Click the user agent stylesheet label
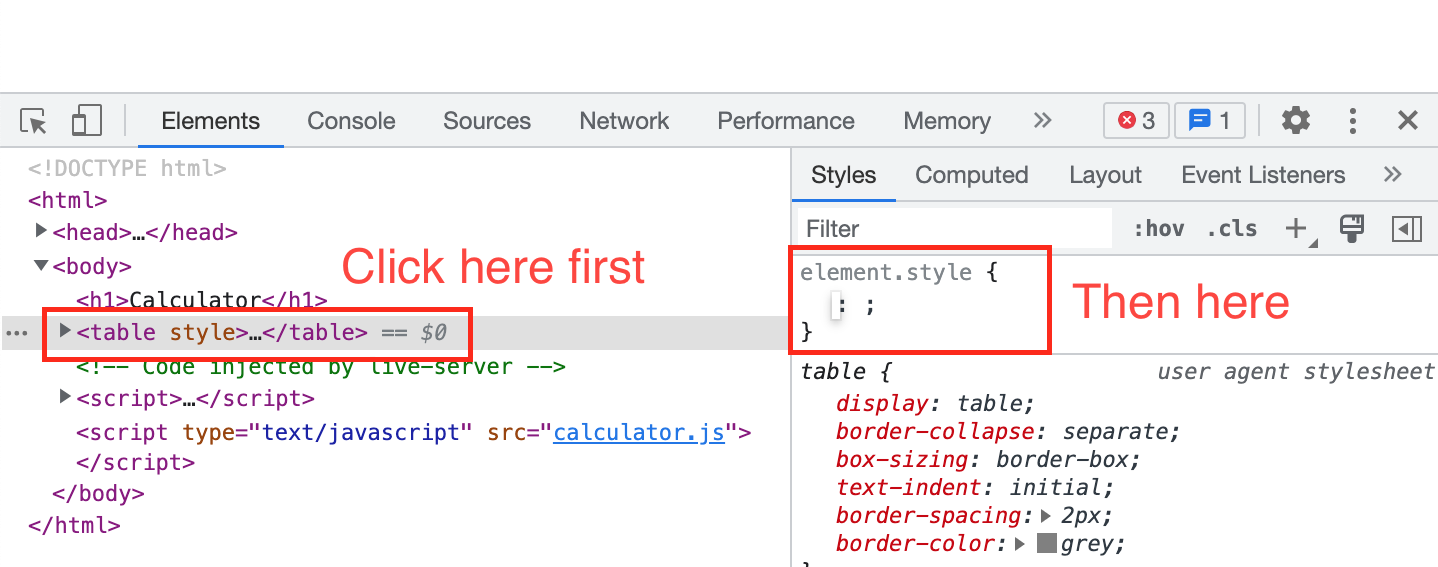Screen dimensions: 1438x567 (x=1297, y=372)
